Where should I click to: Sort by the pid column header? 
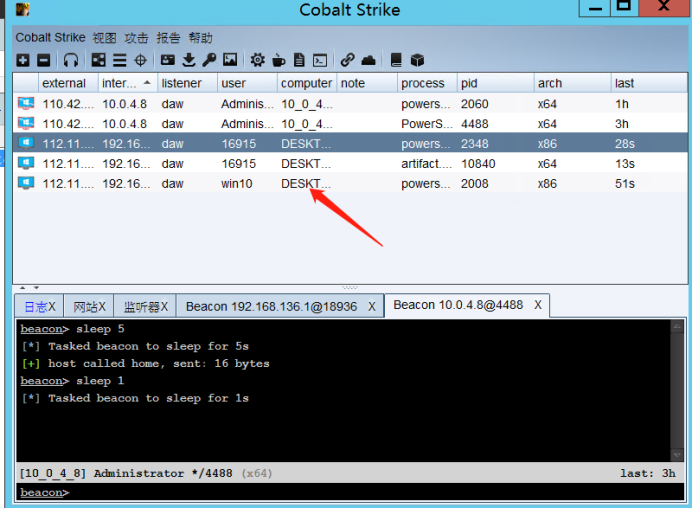pos(495,83)
